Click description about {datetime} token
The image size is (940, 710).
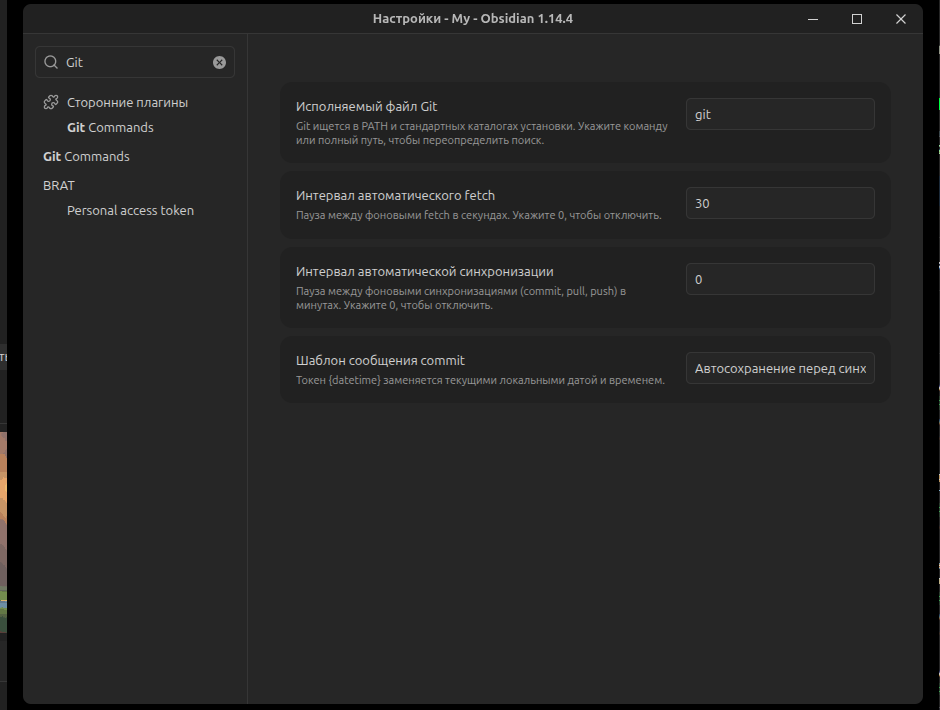(480, 380)
